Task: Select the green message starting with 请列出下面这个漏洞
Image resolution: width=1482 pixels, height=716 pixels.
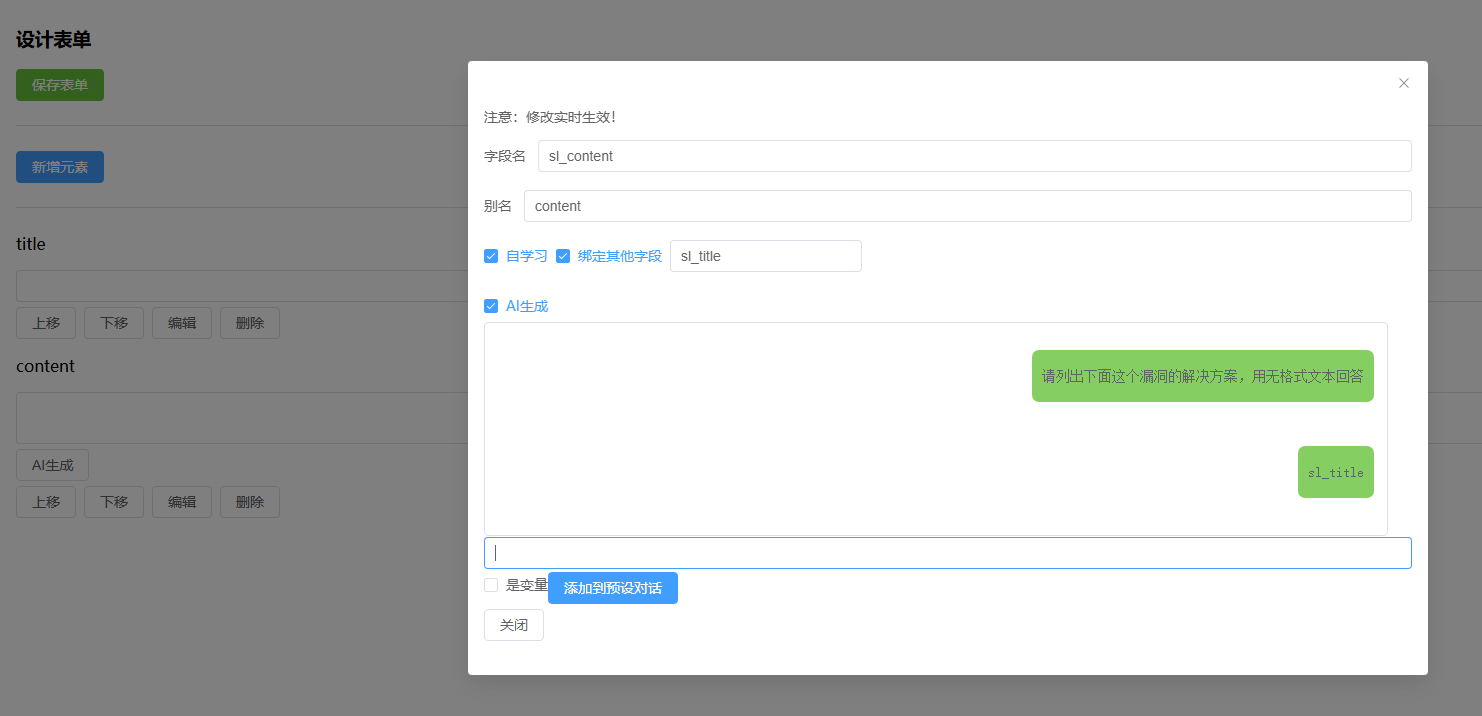Action: (1202, 376)
